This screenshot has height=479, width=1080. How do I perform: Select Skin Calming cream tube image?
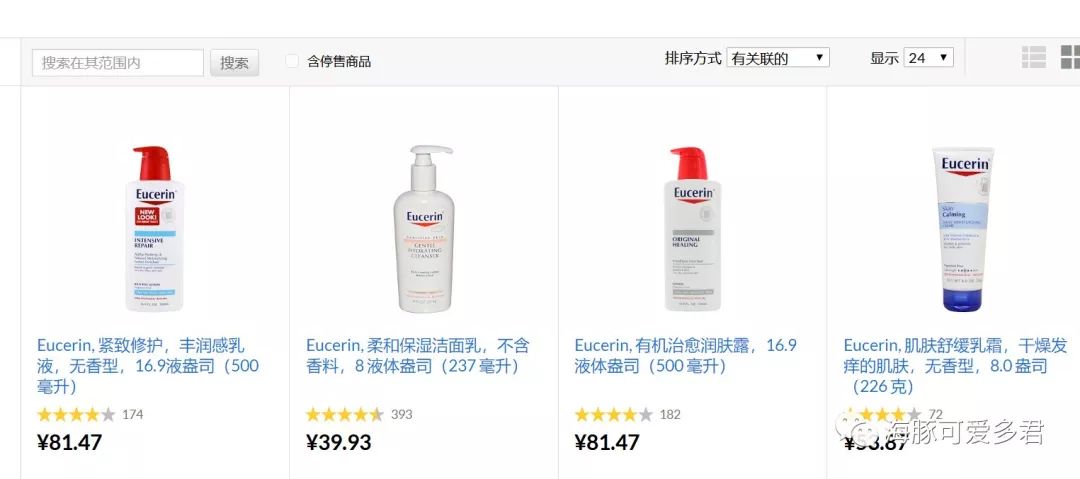click(x=963, y=229)
